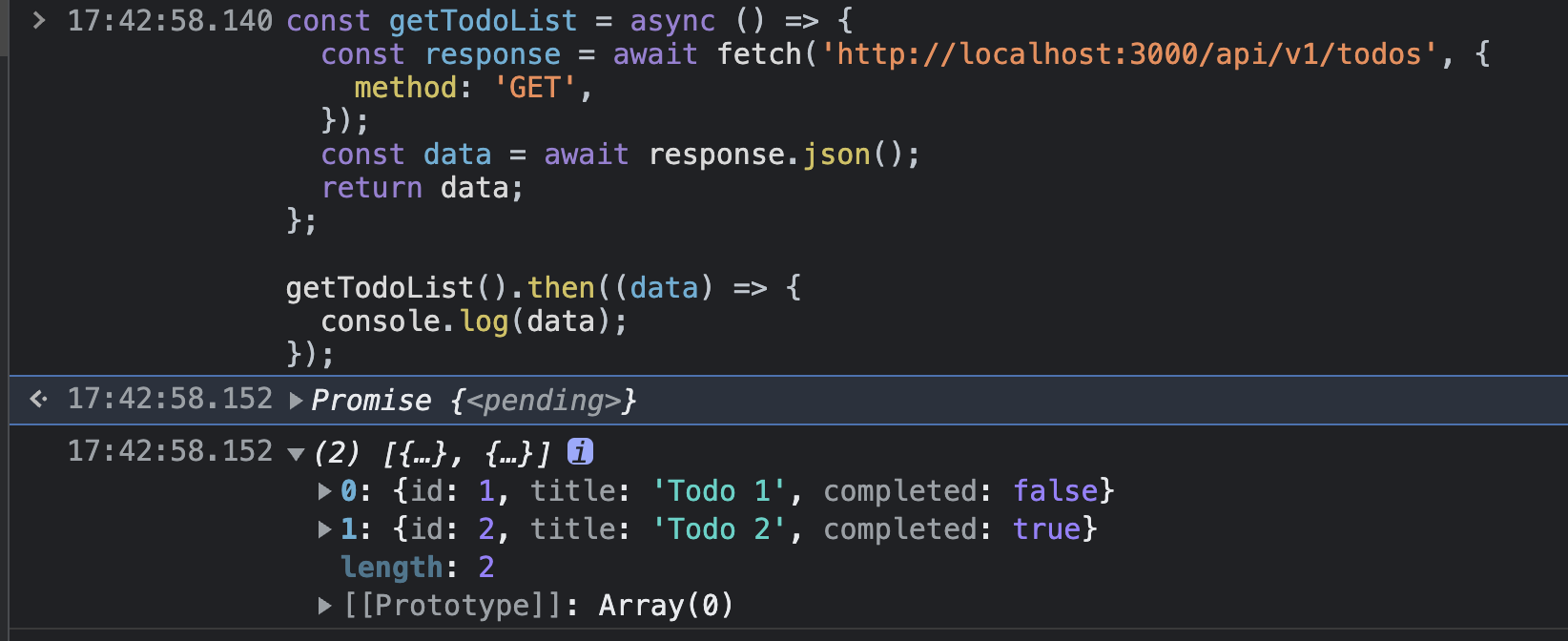The width and height of the screenshot is (1568, 641).
Task: Click the Array(0) prototype value
Action: [x=666, y=606]
